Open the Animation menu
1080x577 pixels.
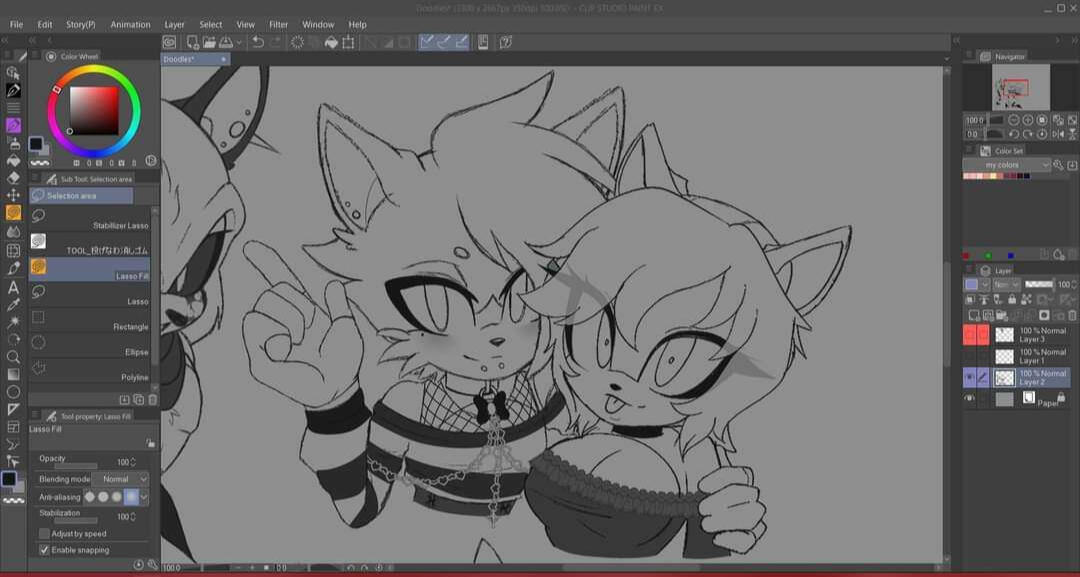pyautogui.click(x=130, y=24)
